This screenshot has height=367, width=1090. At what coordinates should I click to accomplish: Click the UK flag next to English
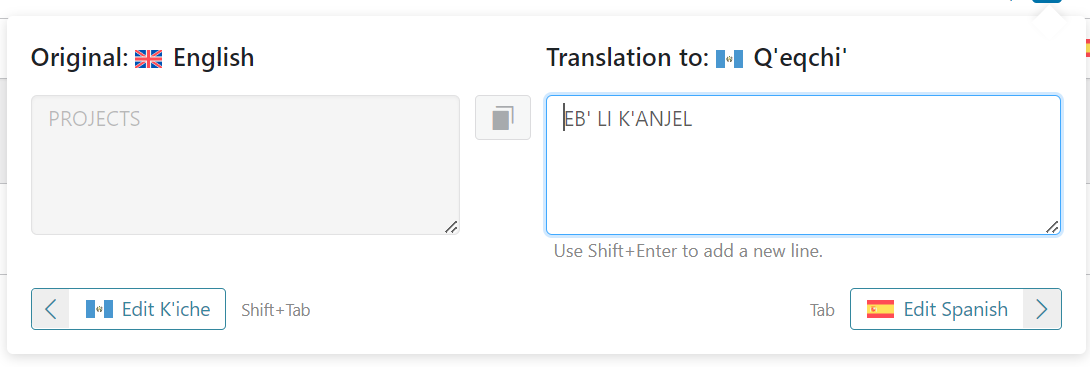148,59
